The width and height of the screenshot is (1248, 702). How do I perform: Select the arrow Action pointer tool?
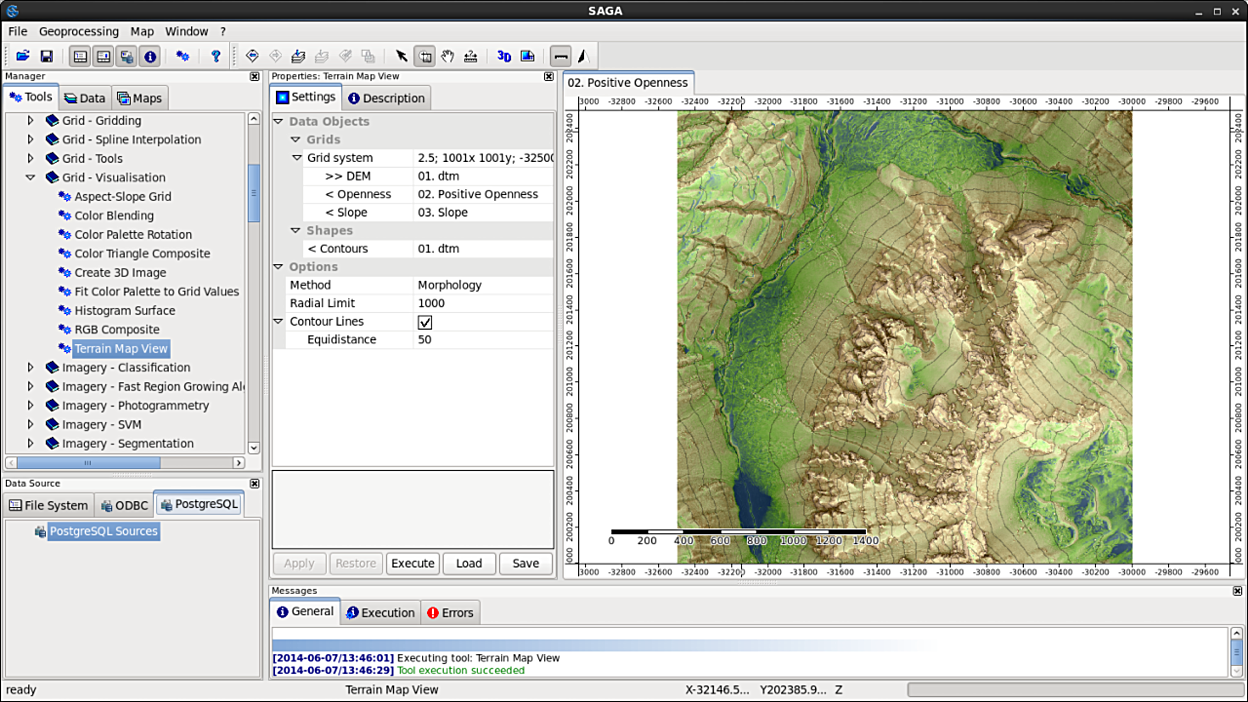point(401,56)
